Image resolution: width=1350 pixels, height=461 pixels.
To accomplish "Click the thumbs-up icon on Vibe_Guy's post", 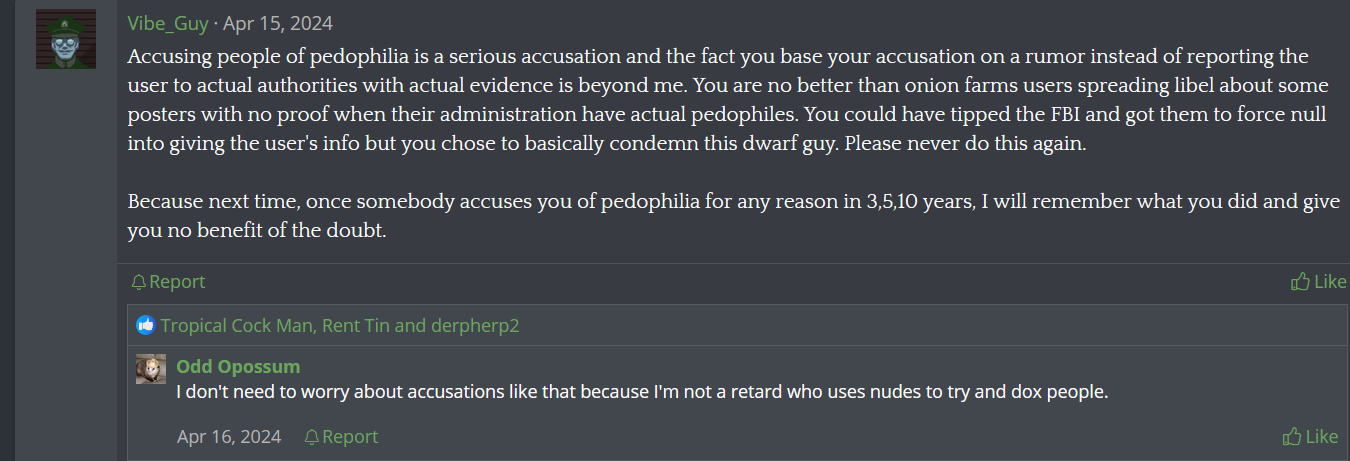I will pos(1300,282).
